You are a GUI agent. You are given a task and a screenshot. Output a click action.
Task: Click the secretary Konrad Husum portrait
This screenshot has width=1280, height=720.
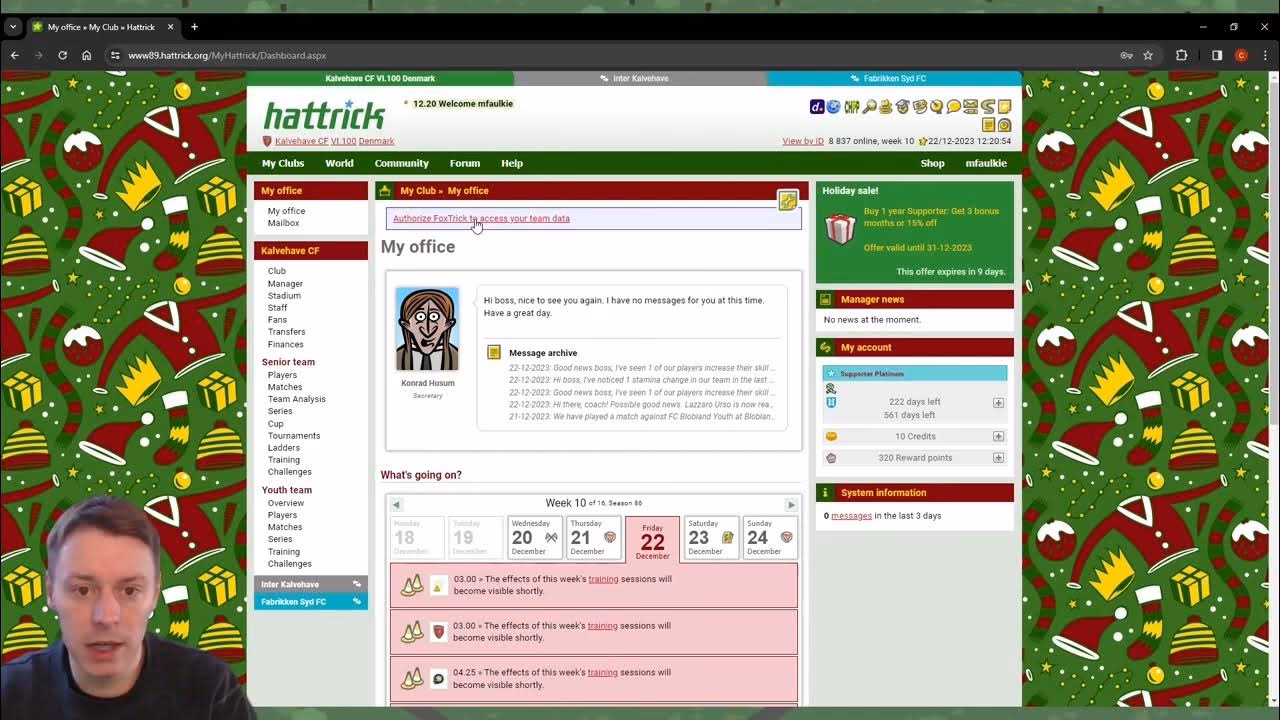click(427, 329)
